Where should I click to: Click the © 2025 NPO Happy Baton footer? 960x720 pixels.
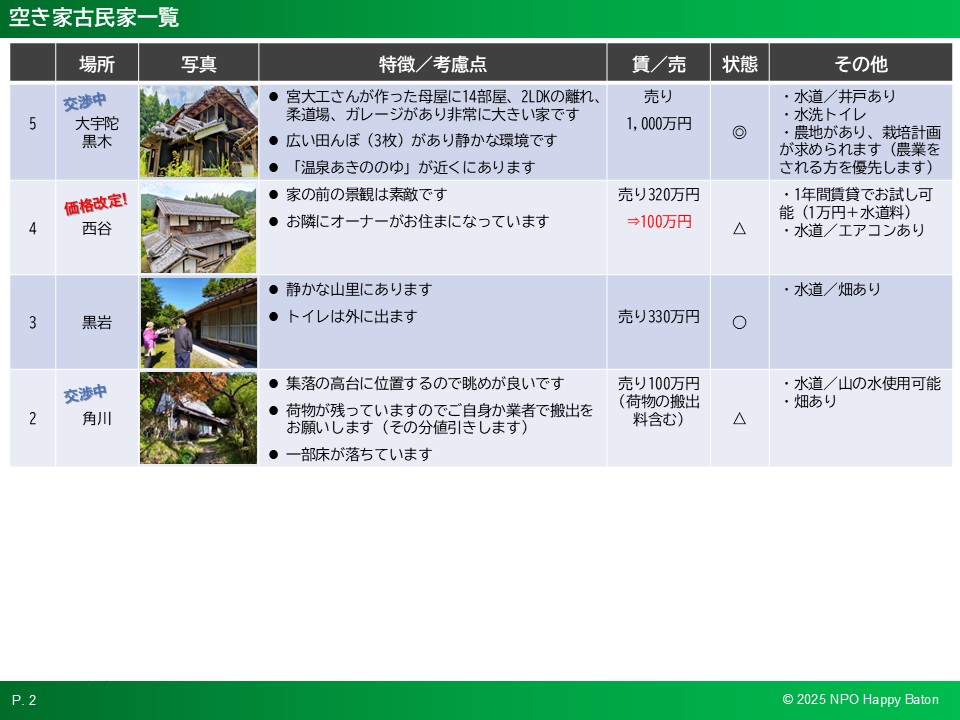point(860,700)
